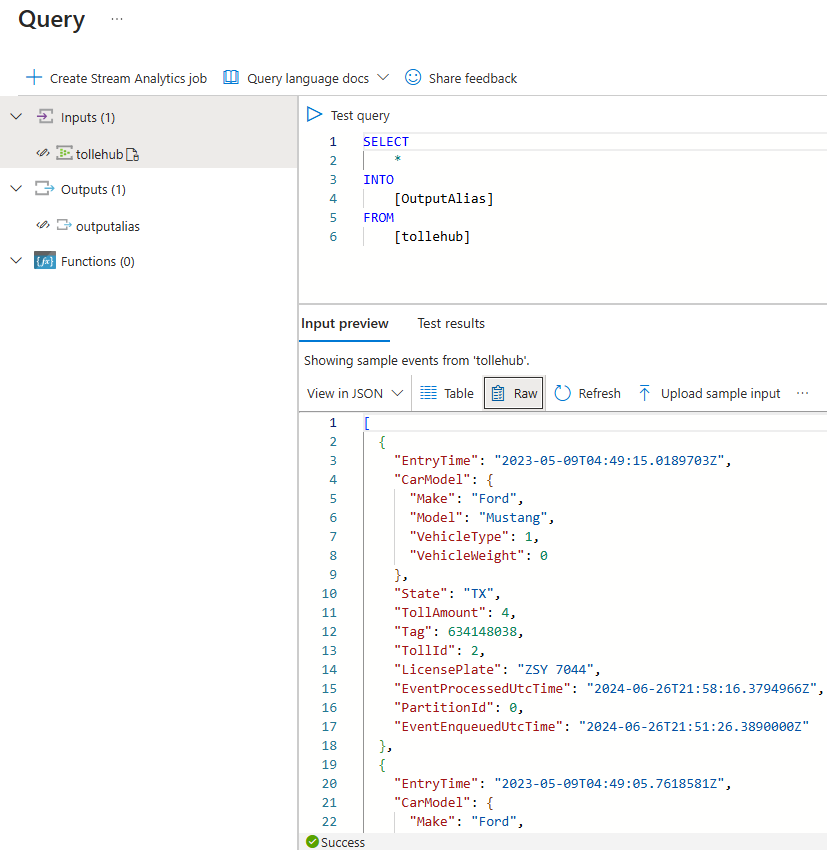Switch to the Test results tab

451,323
